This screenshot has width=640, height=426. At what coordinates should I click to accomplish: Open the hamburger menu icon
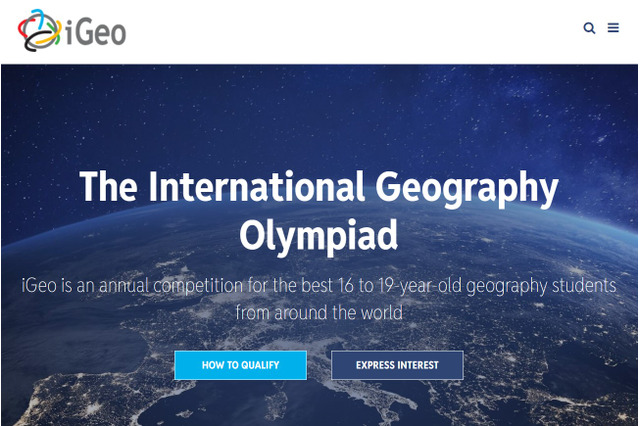tap(613, 28)
